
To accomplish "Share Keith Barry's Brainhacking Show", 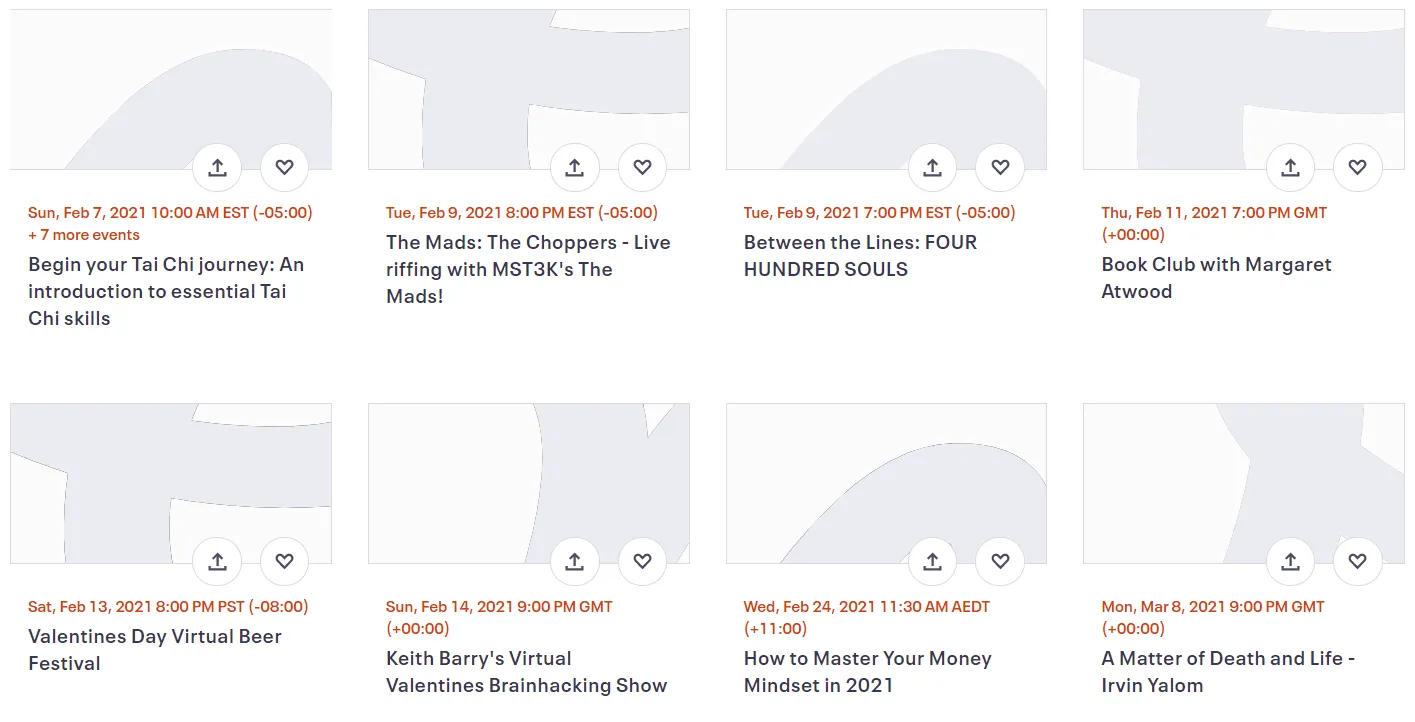I will click(574, 561).
